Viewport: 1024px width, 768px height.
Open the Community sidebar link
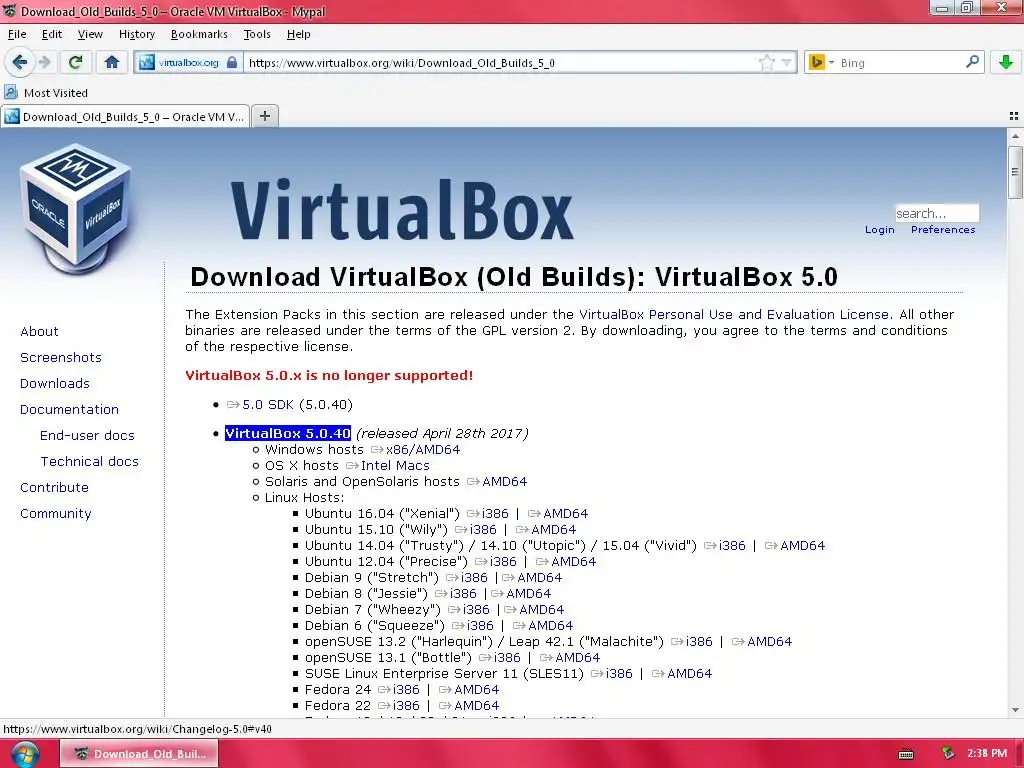point(56,514)
